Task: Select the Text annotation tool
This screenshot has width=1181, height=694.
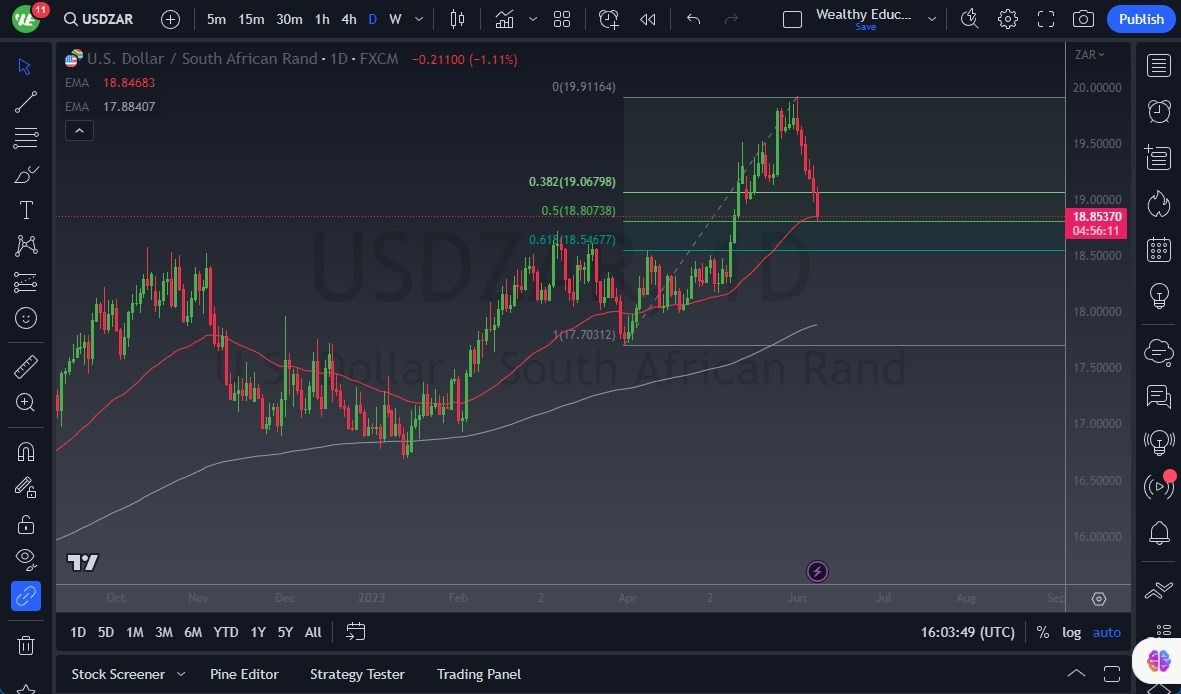Action: point(25,209)
